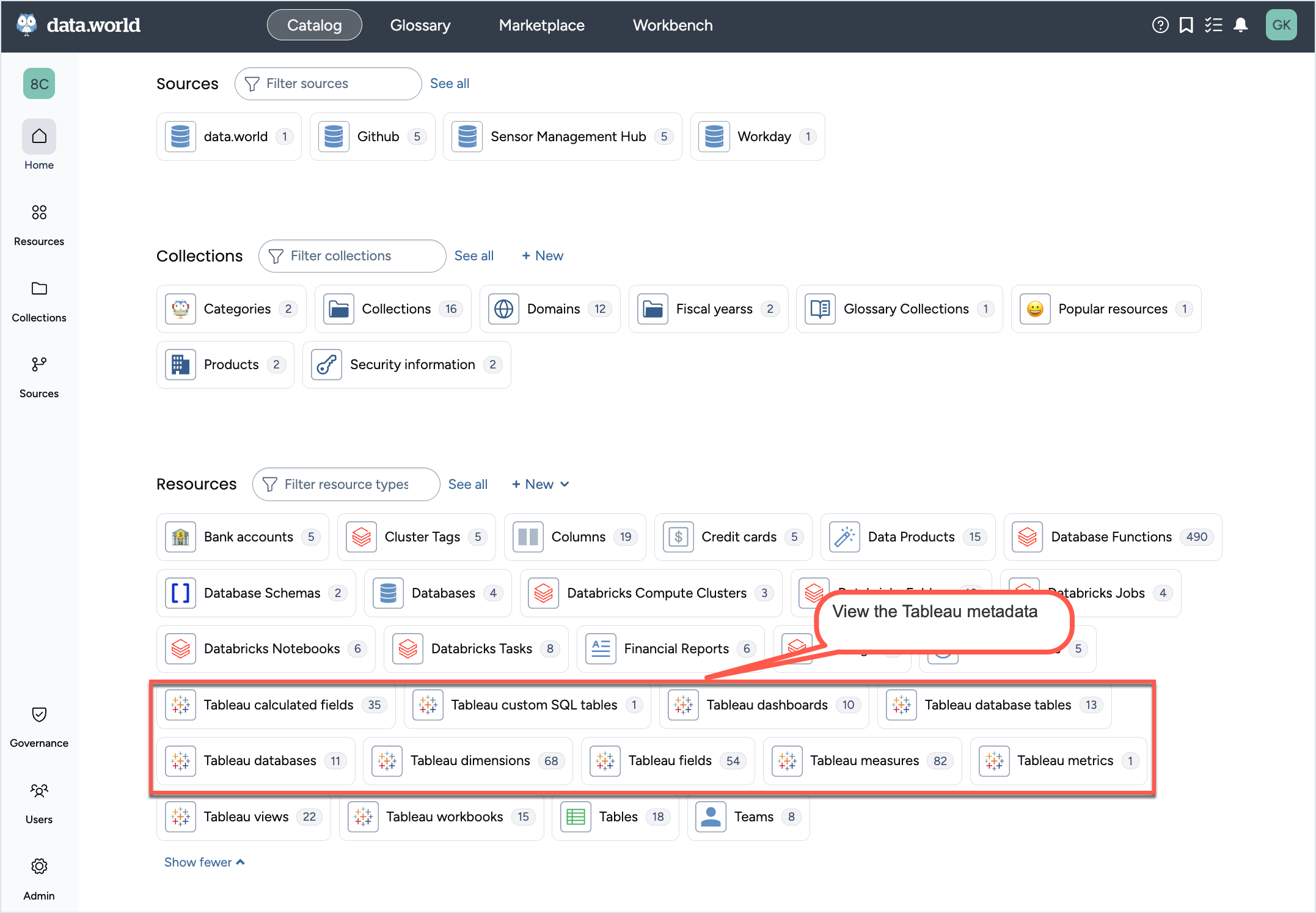The height and width of the screenshot is (913, 1316).
Task: Open the tasks checklist icon
Action: pyautogui.click(x=1214, y=25)
